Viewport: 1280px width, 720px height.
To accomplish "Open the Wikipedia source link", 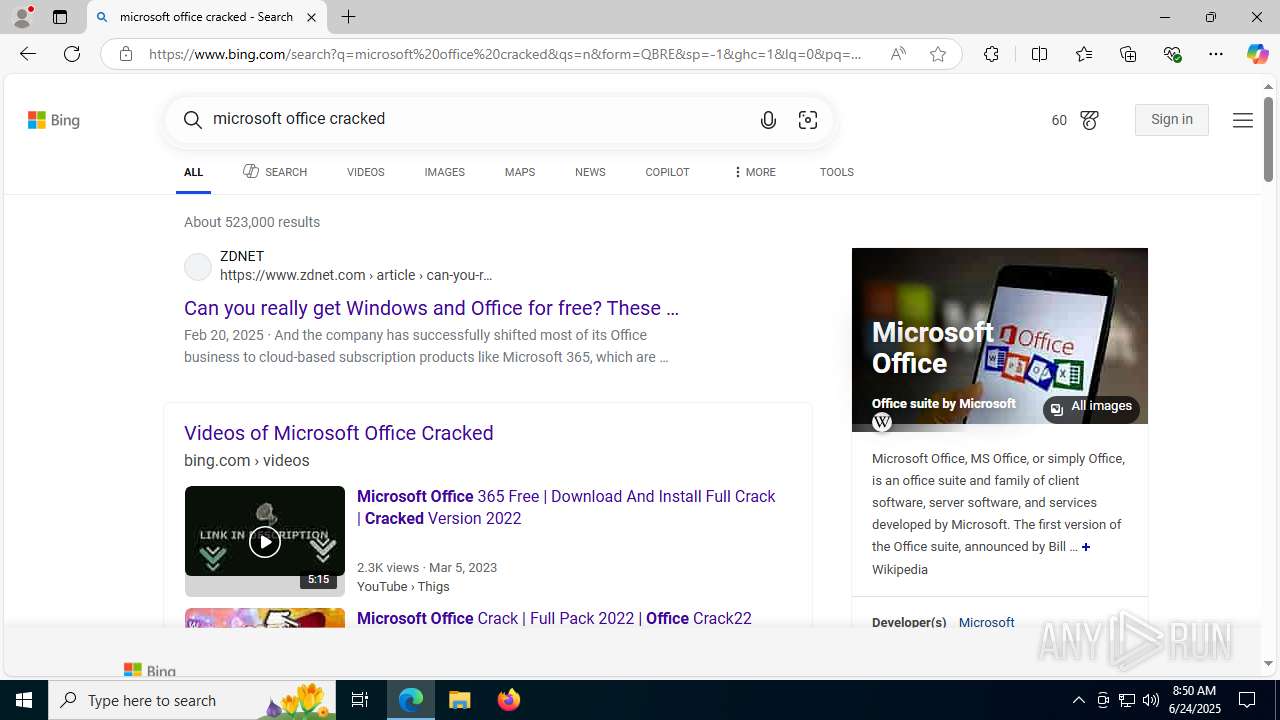I will click(x=899, y=569).
